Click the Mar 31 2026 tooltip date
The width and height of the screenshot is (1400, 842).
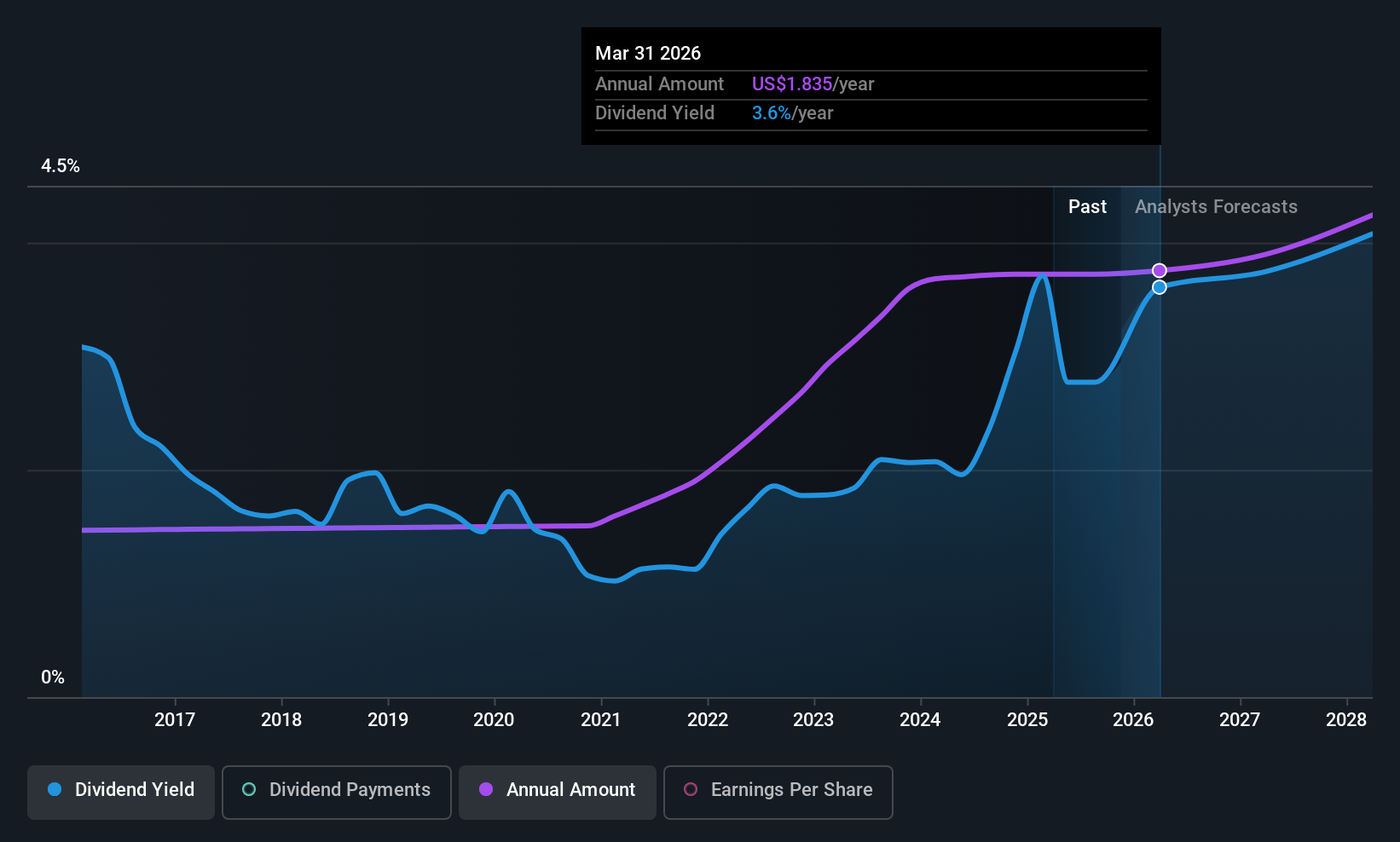coord(648,54)
